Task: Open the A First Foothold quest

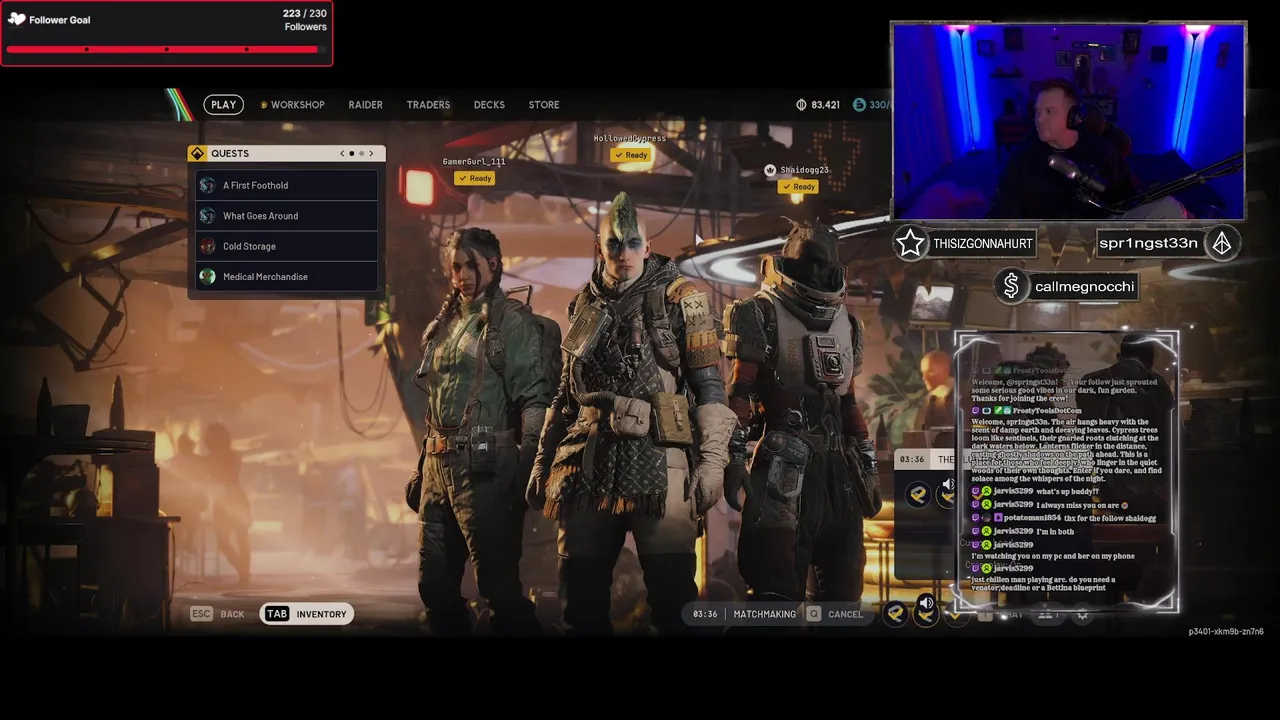Action: tap(287, 185)
